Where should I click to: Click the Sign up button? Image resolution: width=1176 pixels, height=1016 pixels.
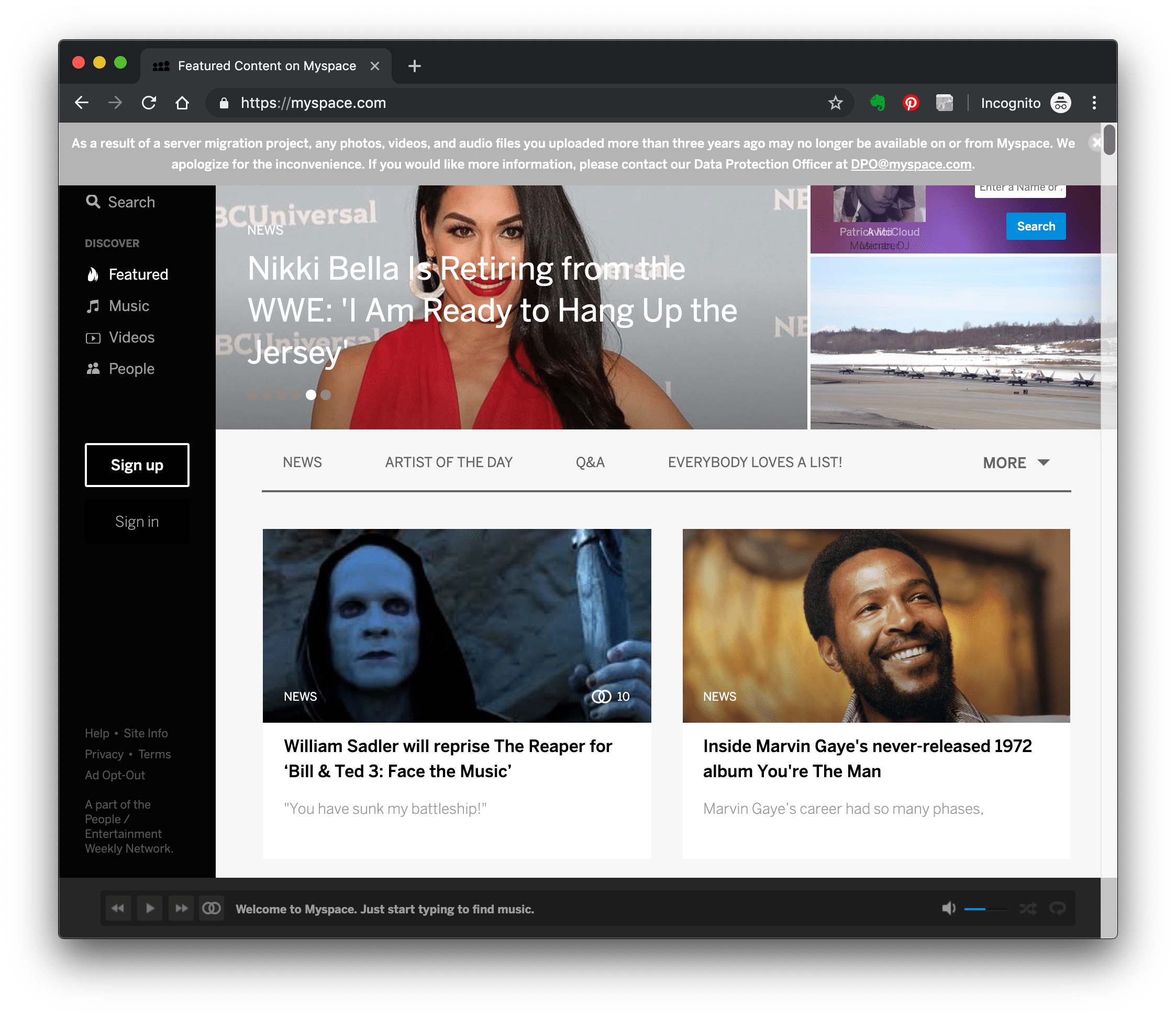[137, 465]
